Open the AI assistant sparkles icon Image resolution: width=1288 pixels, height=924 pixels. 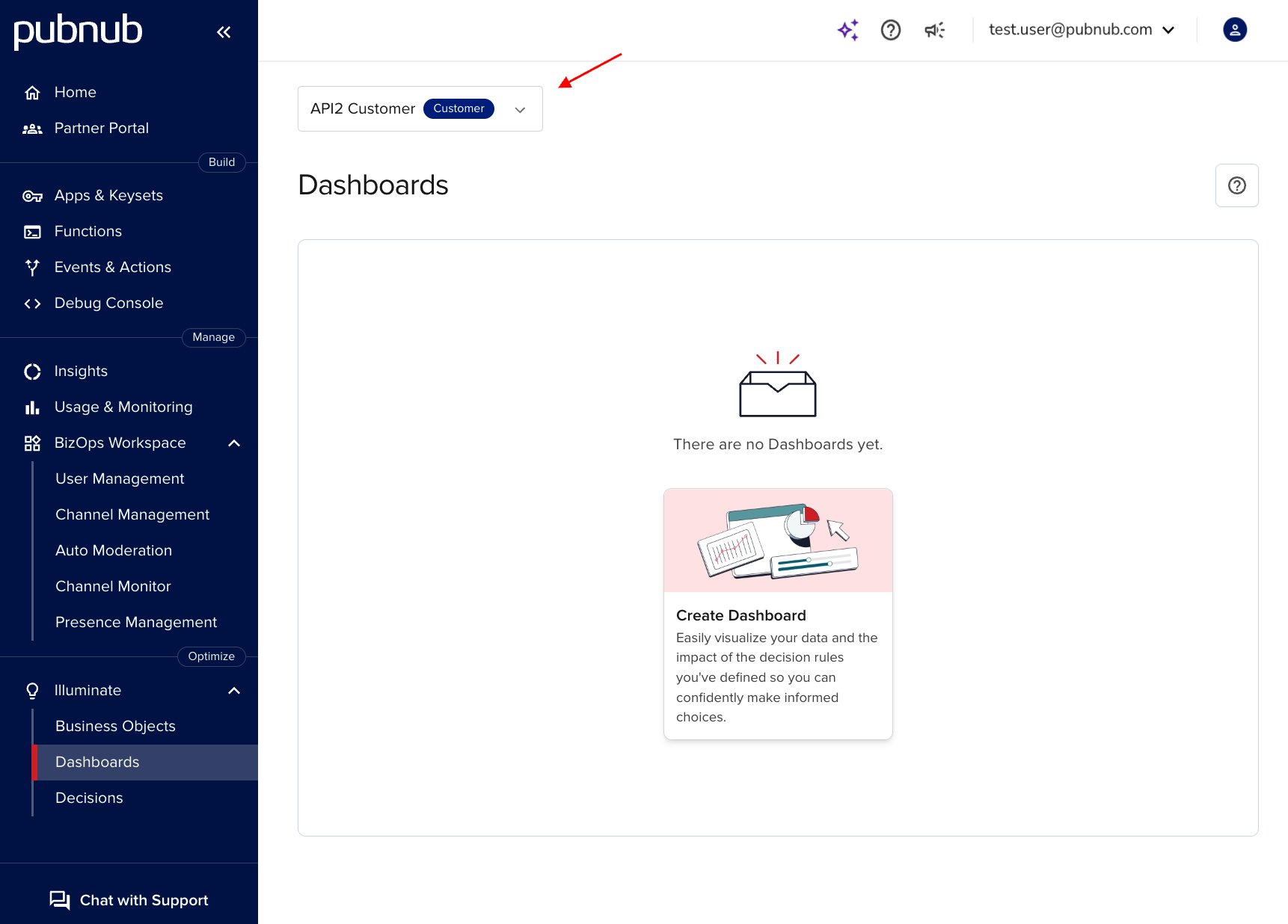point(847,30)
